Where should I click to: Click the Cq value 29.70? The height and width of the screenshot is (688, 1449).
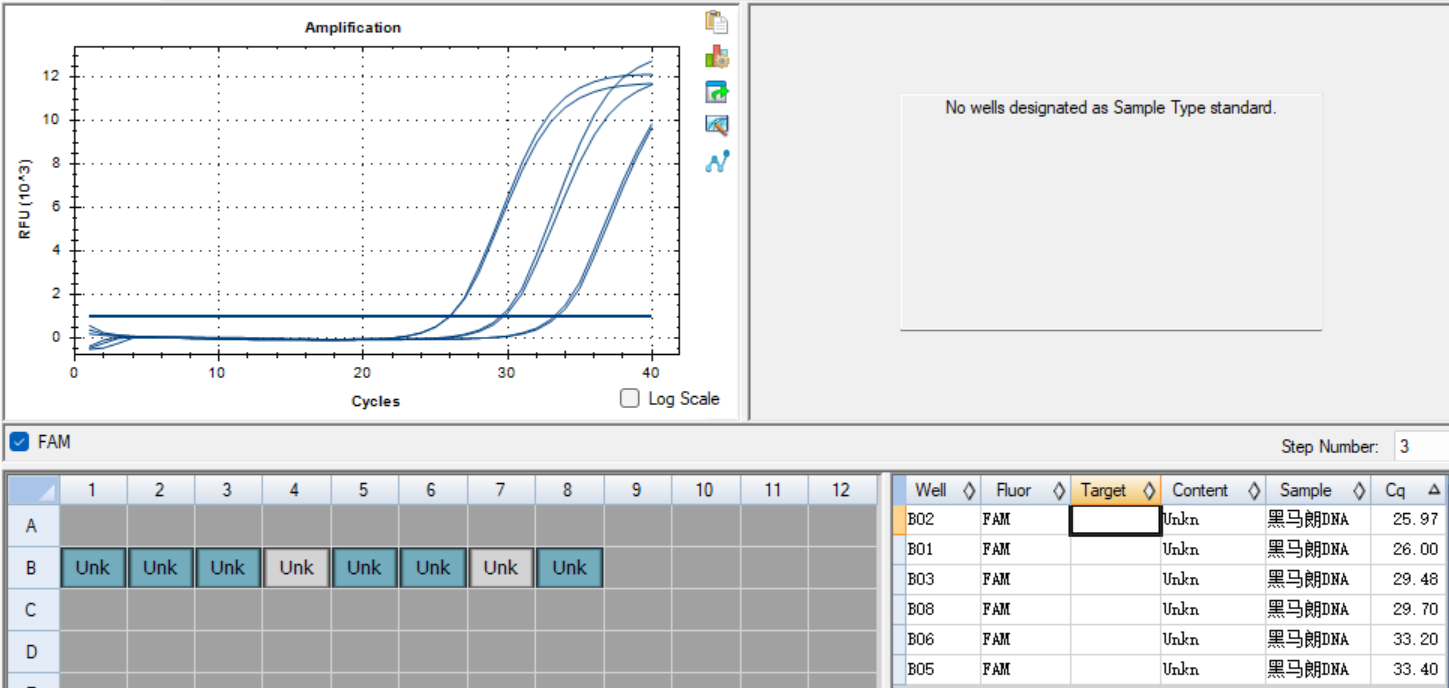tap(1417, 609)
